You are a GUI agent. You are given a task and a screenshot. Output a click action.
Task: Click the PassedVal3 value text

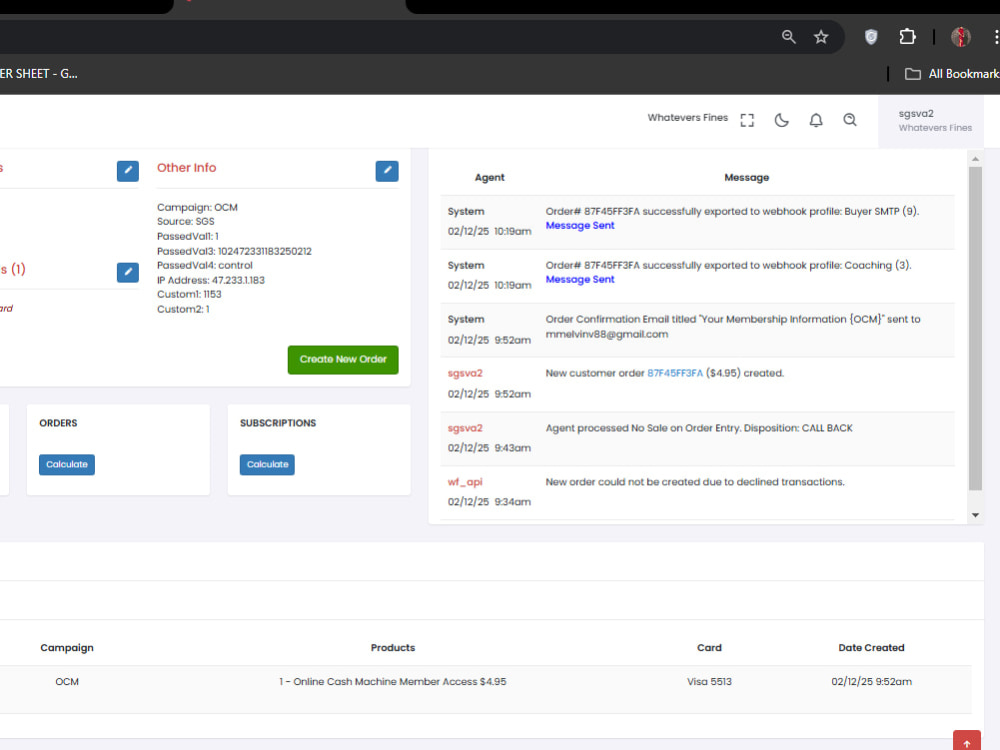coord(265,251)
